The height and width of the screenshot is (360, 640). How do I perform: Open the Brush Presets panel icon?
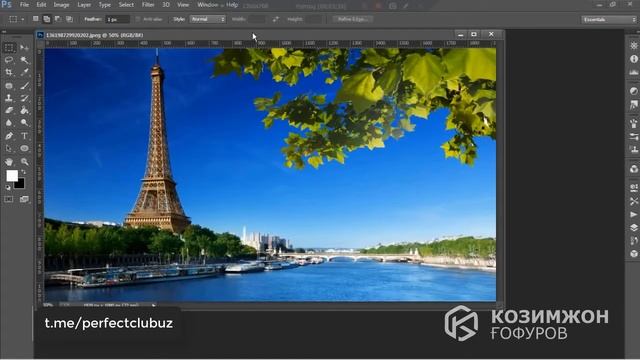coord(633,136)
